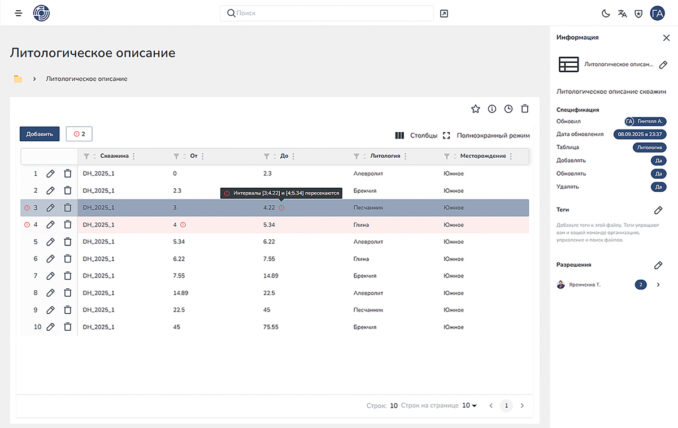This screenshot has width=678, height=428.
Task: Click the Добавить button
Action: [39, 134]
